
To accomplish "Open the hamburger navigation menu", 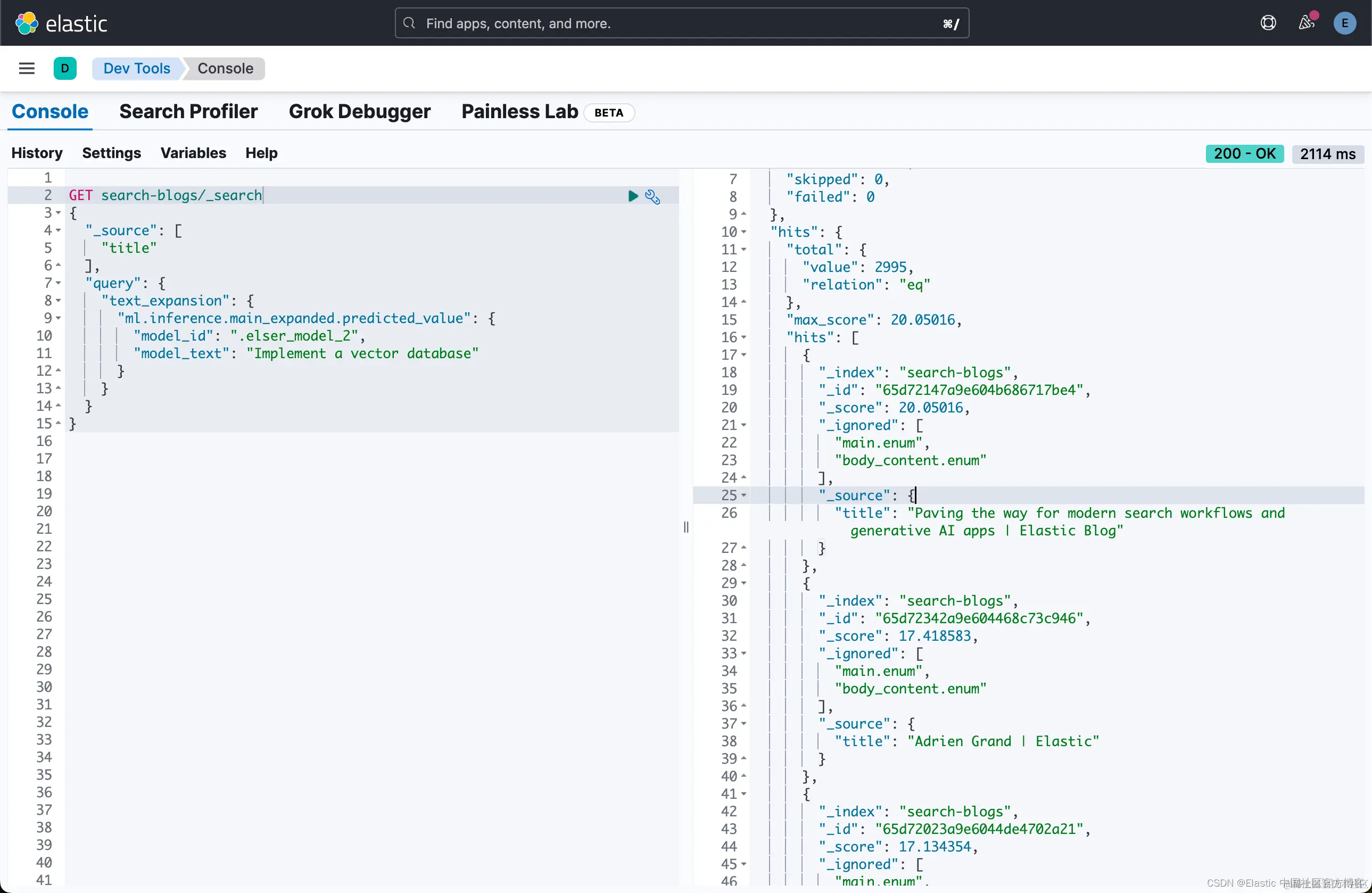I will (x=27, y=69).
